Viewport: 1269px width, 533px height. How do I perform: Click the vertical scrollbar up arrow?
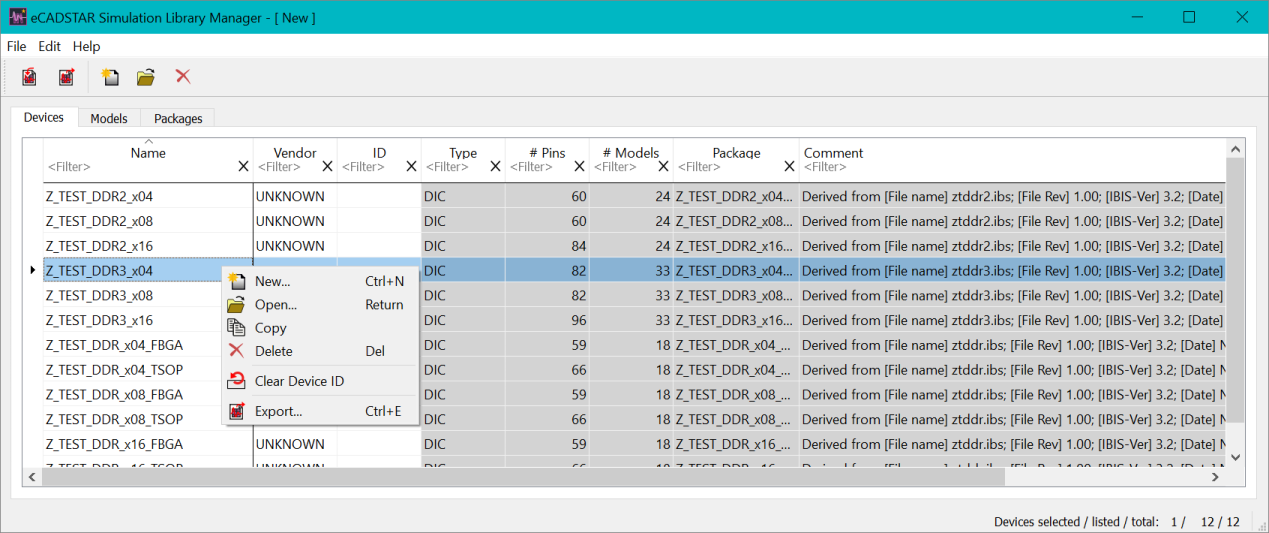(x=1235, y=149)
